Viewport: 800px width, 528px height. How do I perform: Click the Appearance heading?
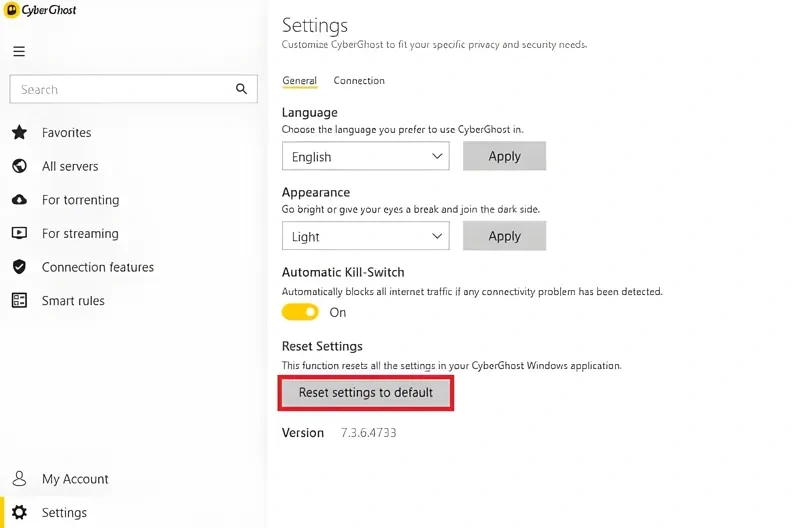(316, 192)
